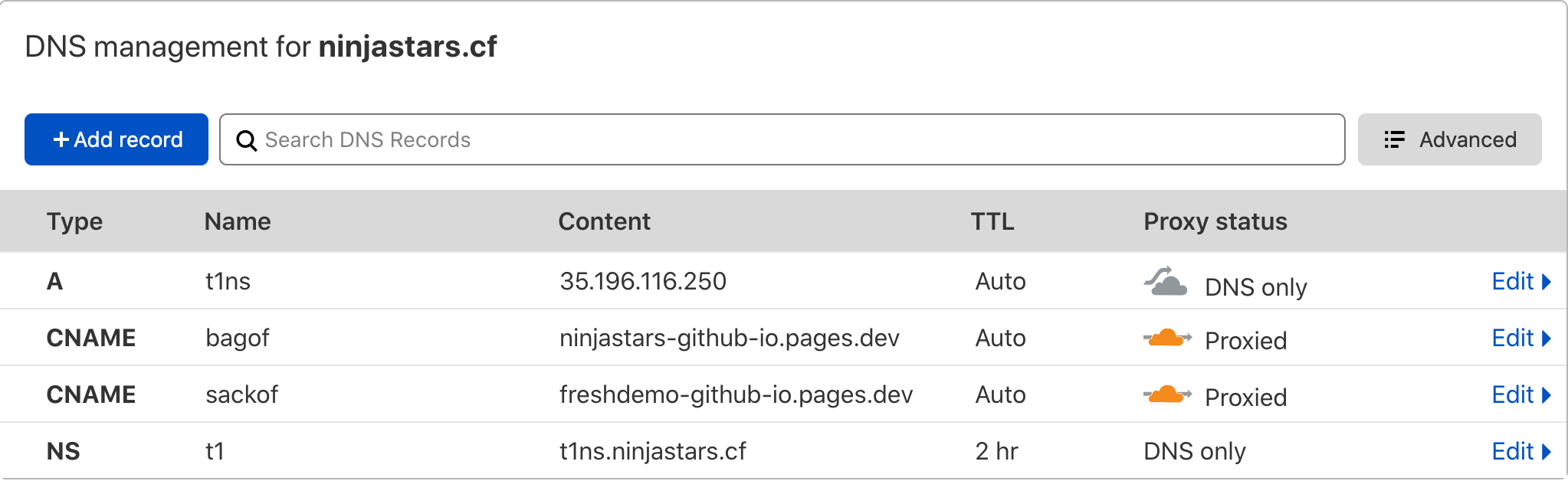The width and height of the screenshot is (1568, 481).
Task: Expand the t1ns record edit arrow
Action: 1547,282
